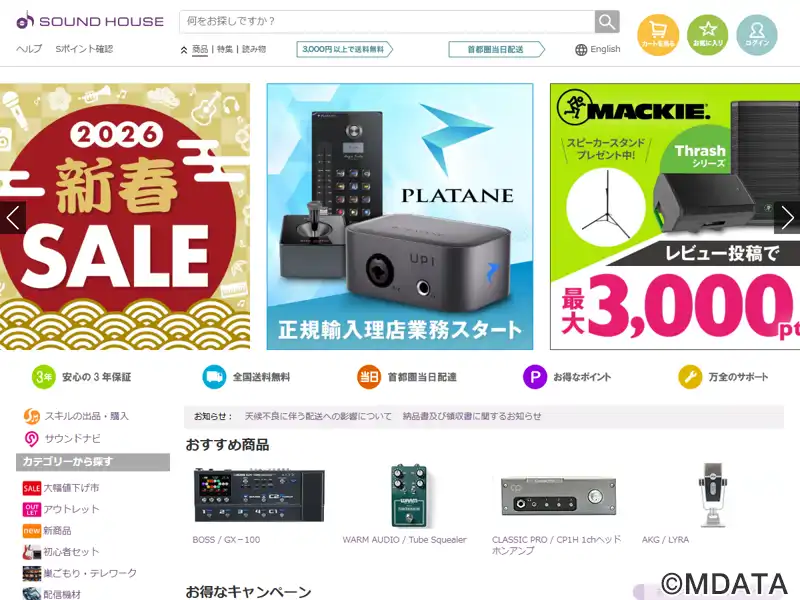Click the green 3年 warranty icon
The height and width of the screenshot is (600, 800).
pyautogui.click(x=43, y=377)
